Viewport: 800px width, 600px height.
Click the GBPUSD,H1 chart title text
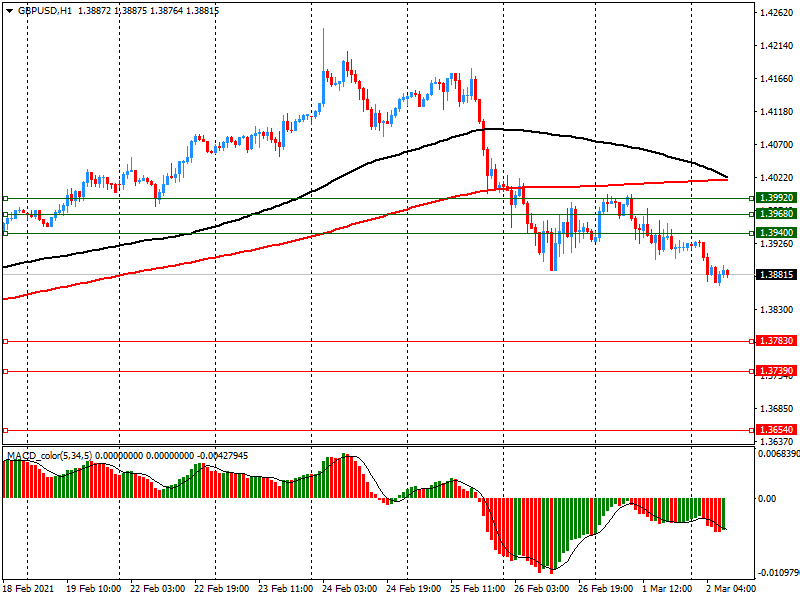[x=45, y=11]
